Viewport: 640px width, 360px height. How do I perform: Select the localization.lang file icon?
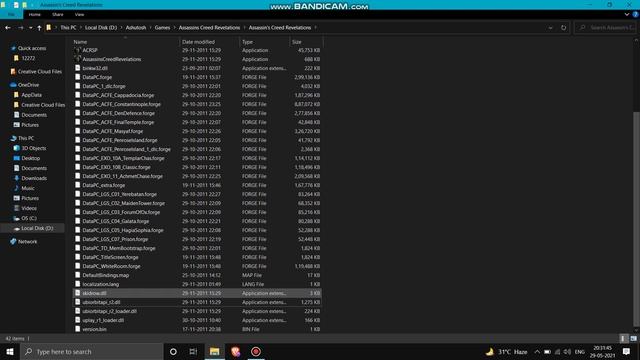tap(78, 284)
